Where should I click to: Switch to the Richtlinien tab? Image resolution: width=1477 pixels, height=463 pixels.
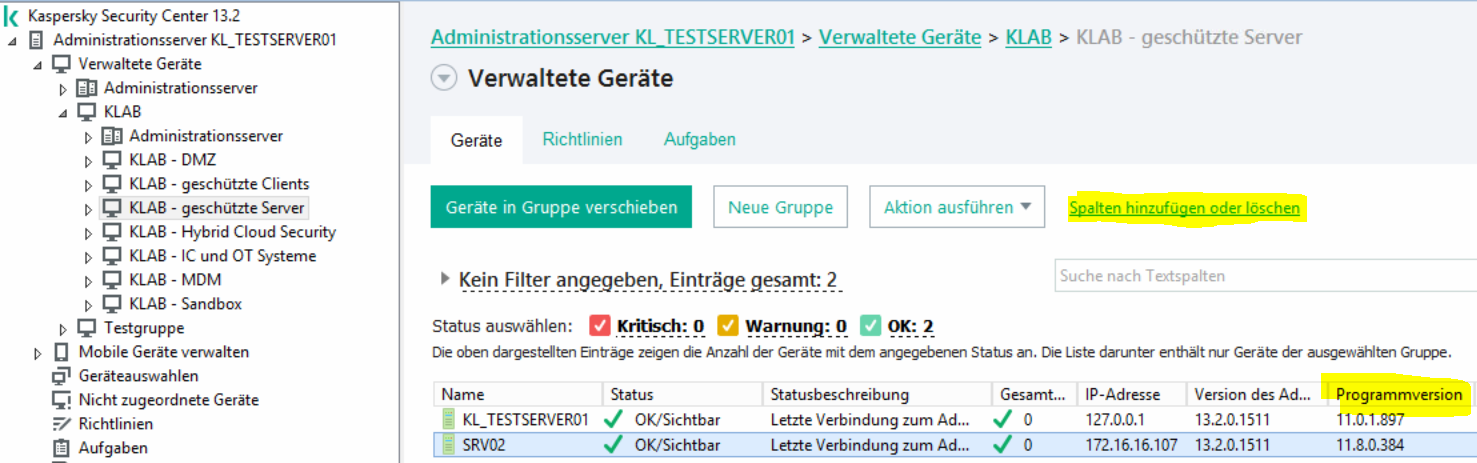582,139
